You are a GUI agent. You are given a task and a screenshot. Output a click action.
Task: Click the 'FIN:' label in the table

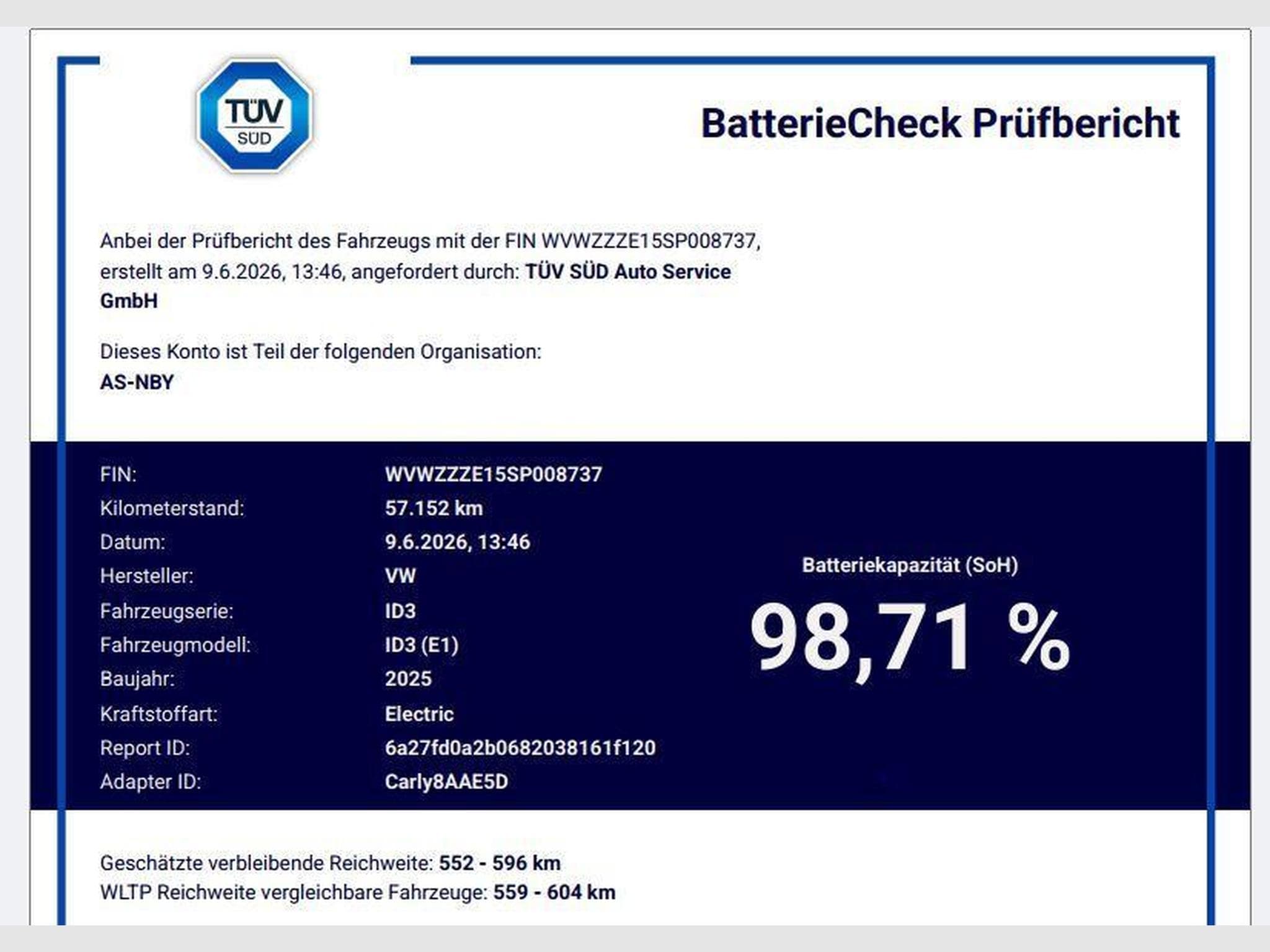(x=118, y=474)
